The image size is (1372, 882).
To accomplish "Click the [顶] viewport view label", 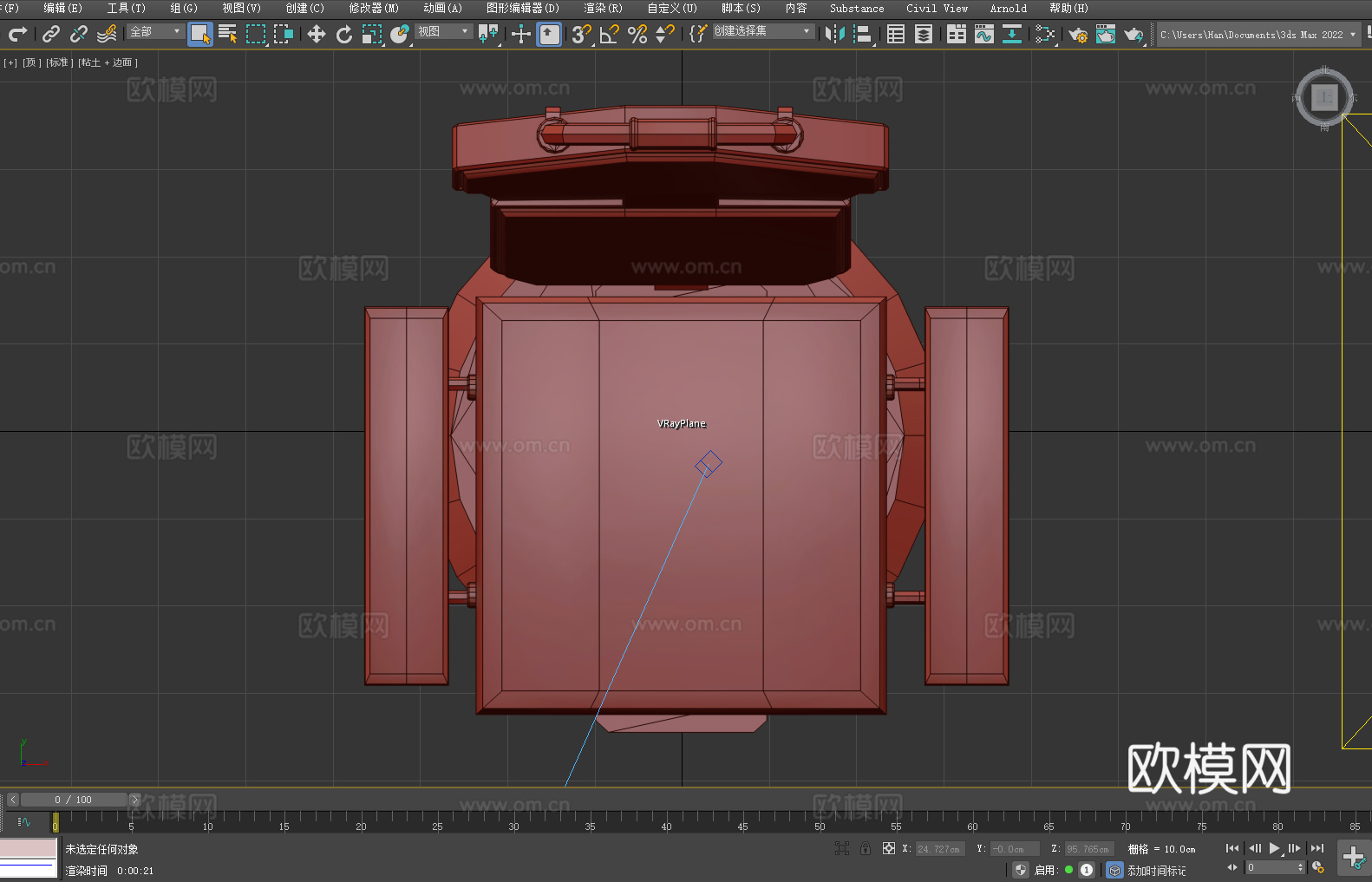I will [32, 62].
